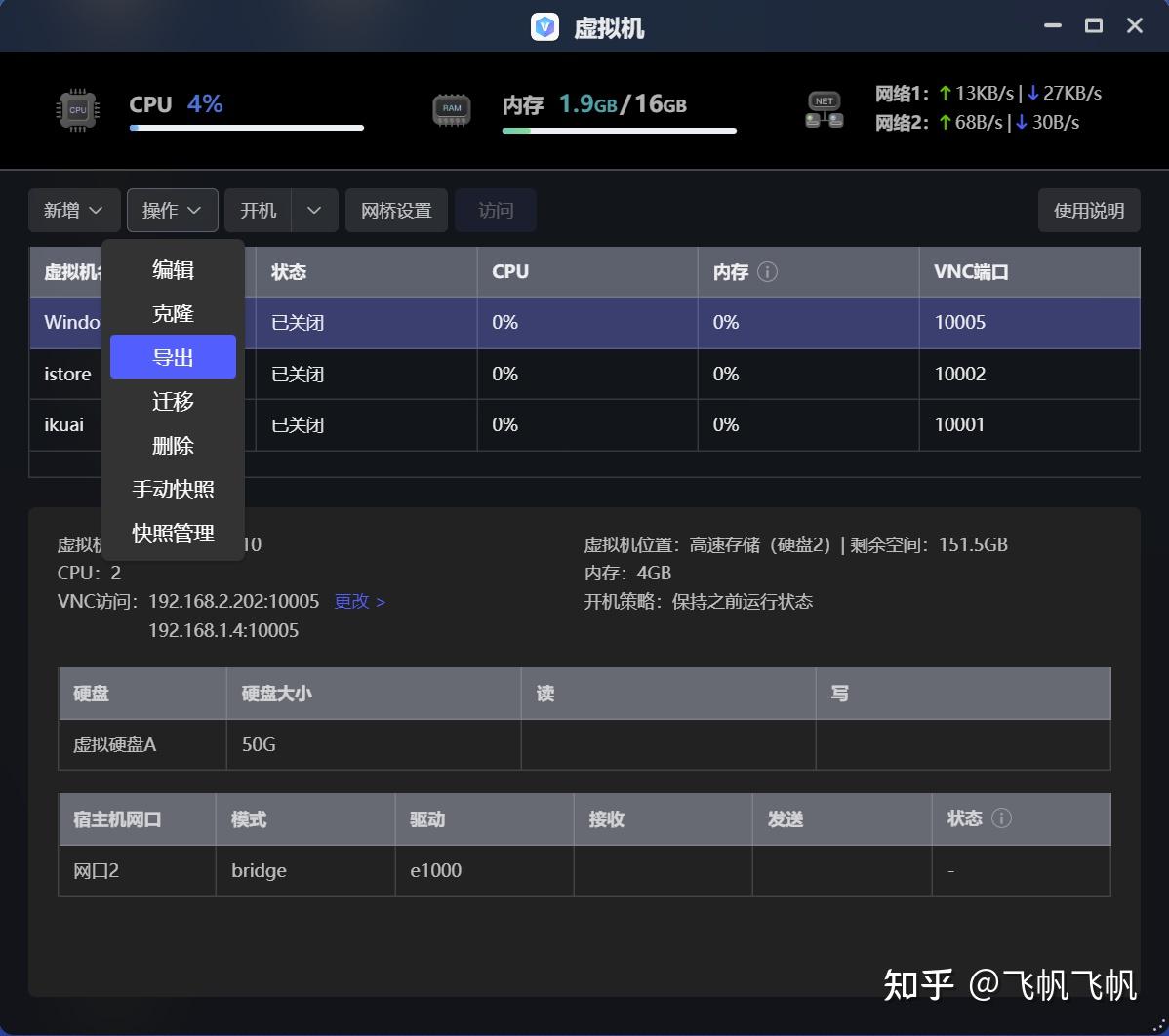Click the CPU usage progress bar

246,127
